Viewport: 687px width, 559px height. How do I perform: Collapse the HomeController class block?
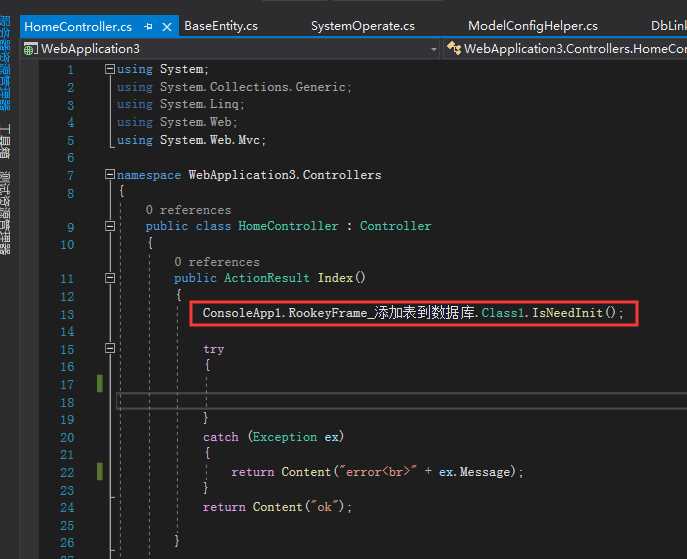coord(110,226)
